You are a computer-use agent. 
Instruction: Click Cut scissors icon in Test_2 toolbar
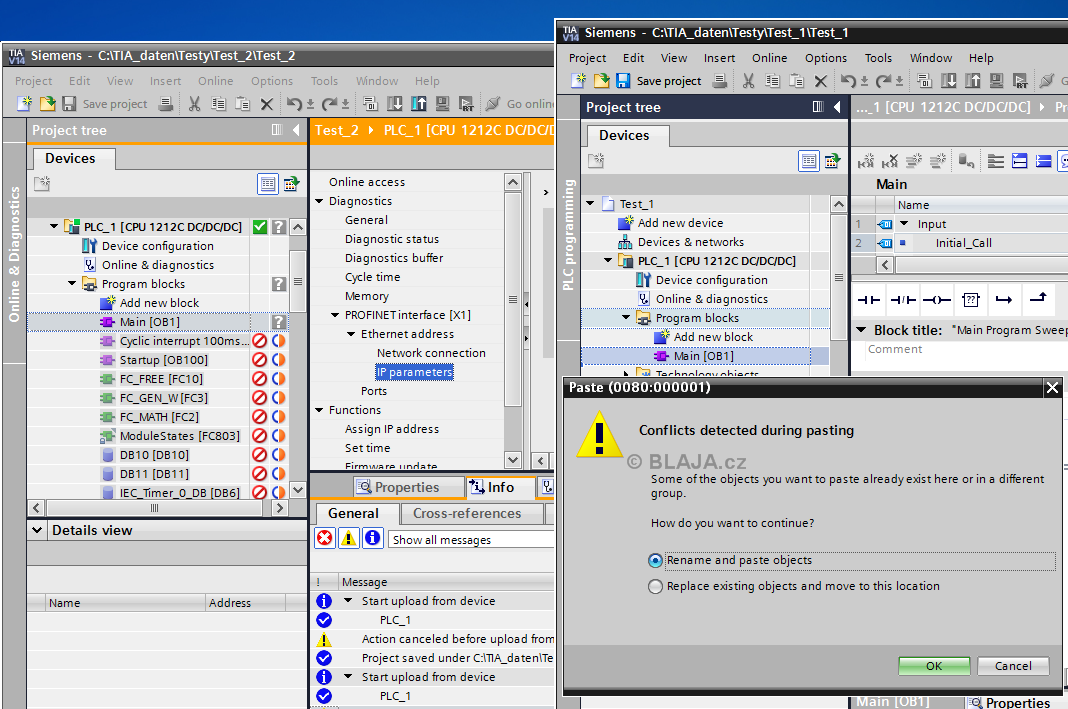194,104
